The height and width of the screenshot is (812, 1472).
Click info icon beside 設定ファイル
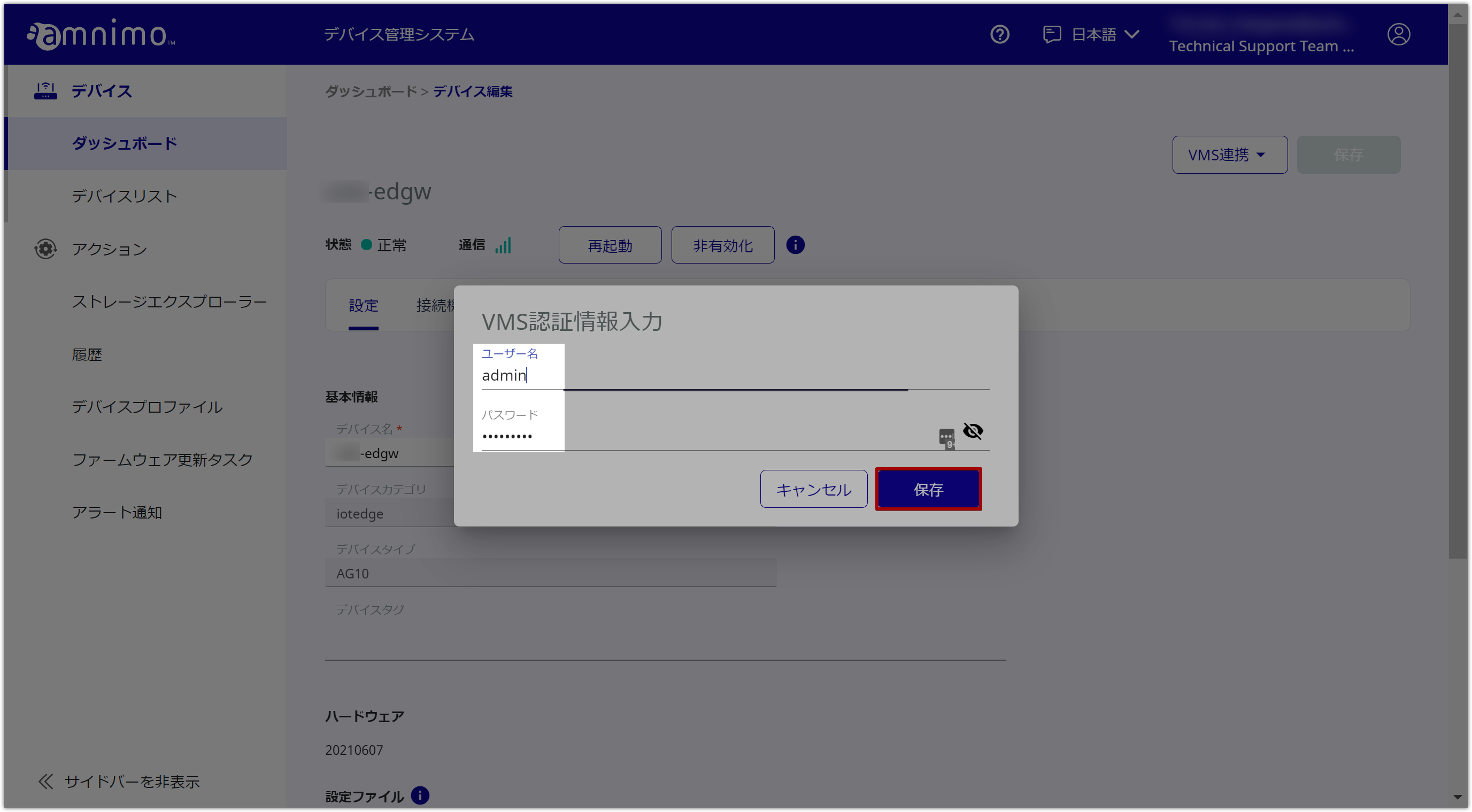coord(420,795)
